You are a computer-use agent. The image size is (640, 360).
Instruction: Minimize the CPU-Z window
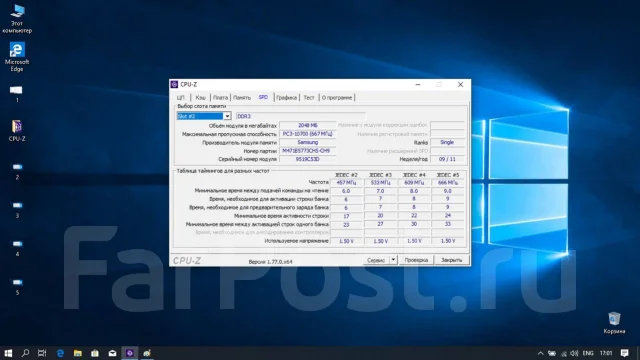click(x=418, y=84)
